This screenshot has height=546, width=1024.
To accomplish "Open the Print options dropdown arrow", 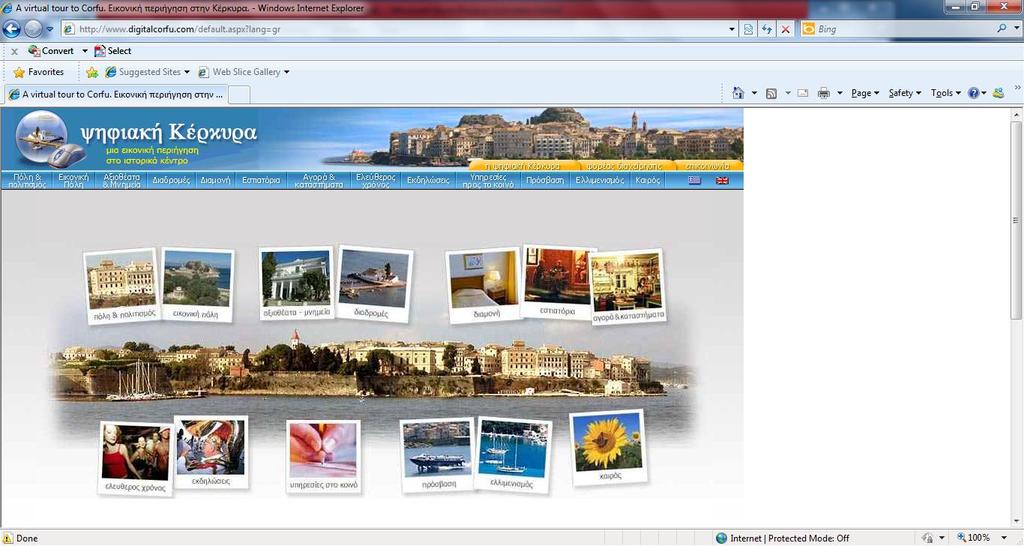I will 840,93.
